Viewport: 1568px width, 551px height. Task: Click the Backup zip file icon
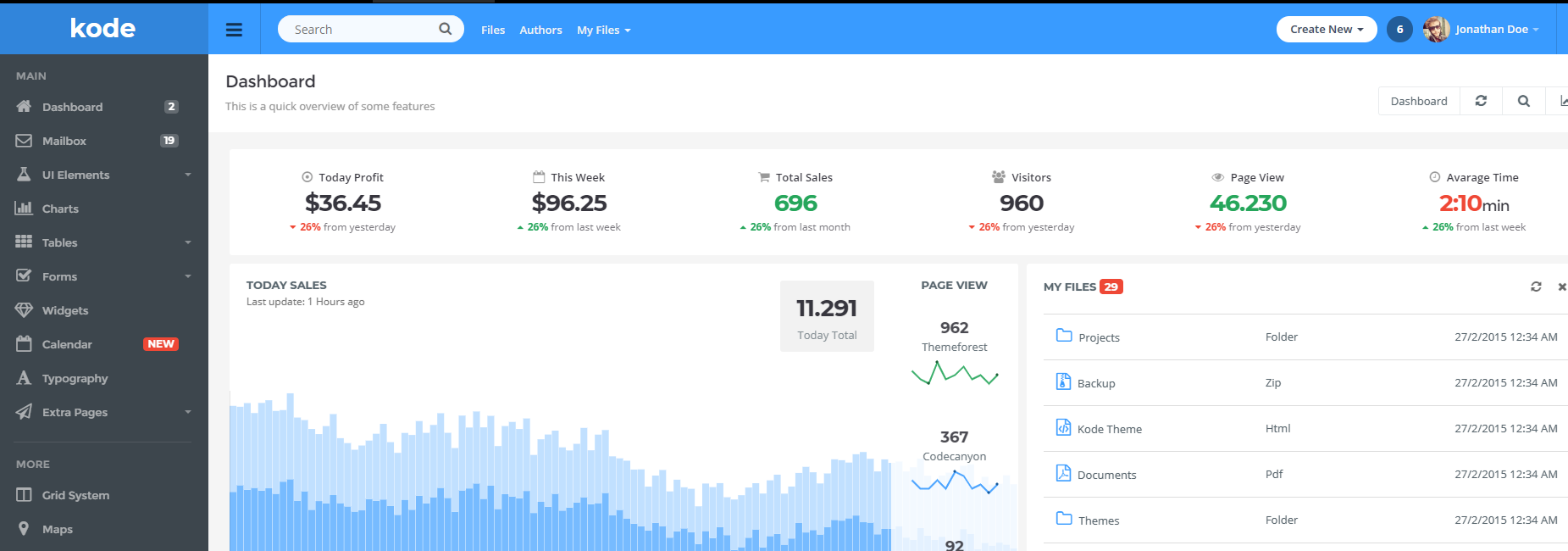(1063, 381)
